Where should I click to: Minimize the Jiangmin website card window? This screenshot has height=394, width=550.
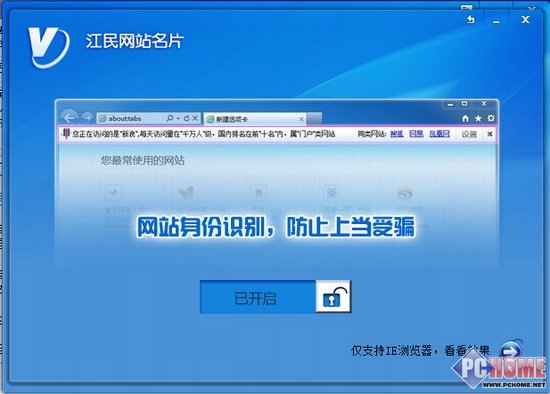[496, 22]
